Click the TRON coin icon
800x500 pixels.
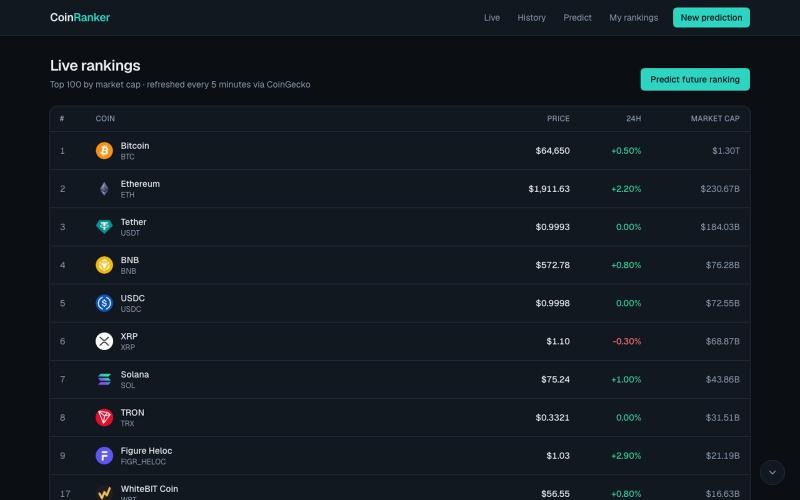pos(104,417)
